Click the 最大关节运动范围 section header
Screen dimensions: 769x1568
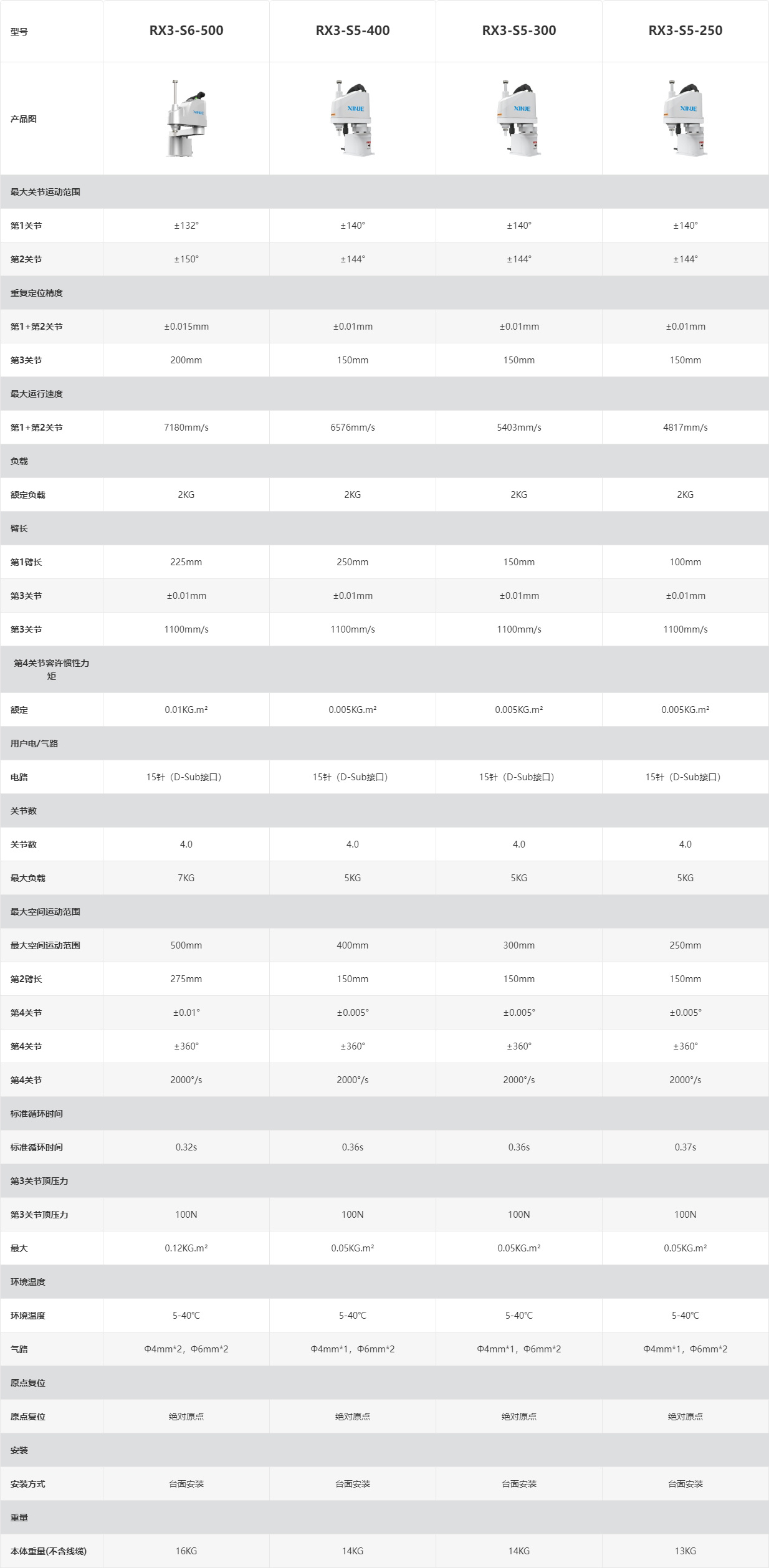(384, 192)
